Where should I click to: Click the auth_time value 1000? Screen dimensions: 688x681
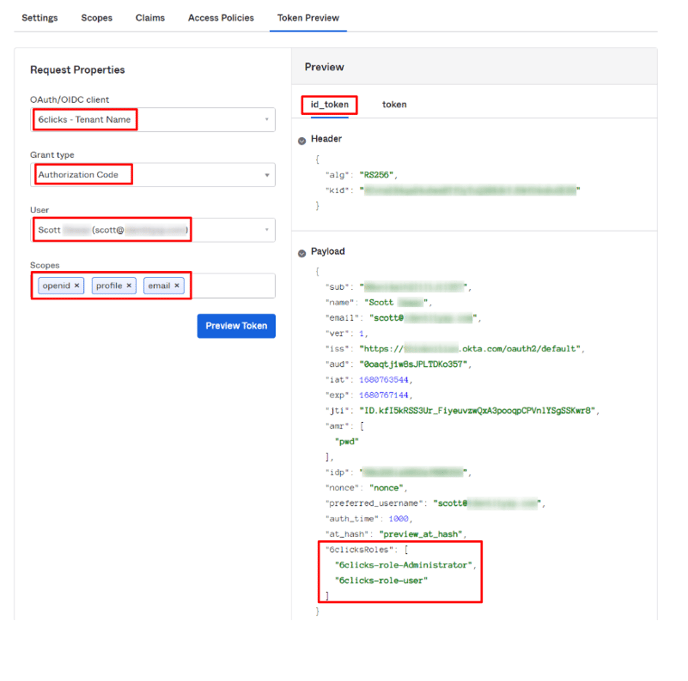pyautogui.click(x=398, y=519)
